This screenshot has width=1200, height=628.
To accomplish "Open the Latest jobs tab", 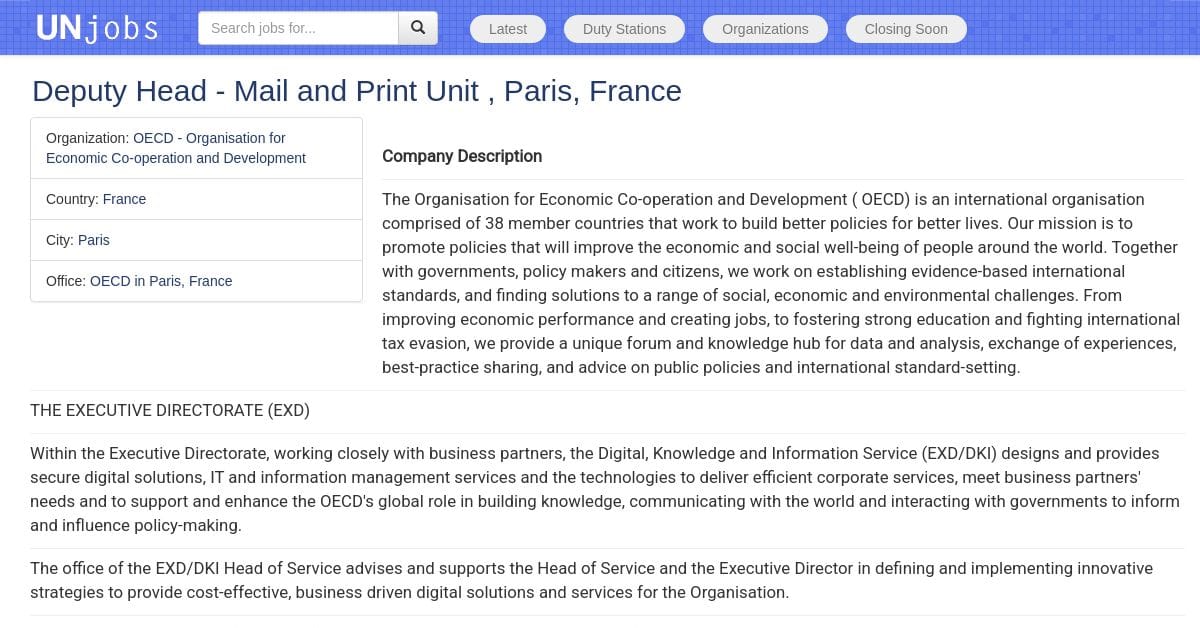I will (508, 29).
